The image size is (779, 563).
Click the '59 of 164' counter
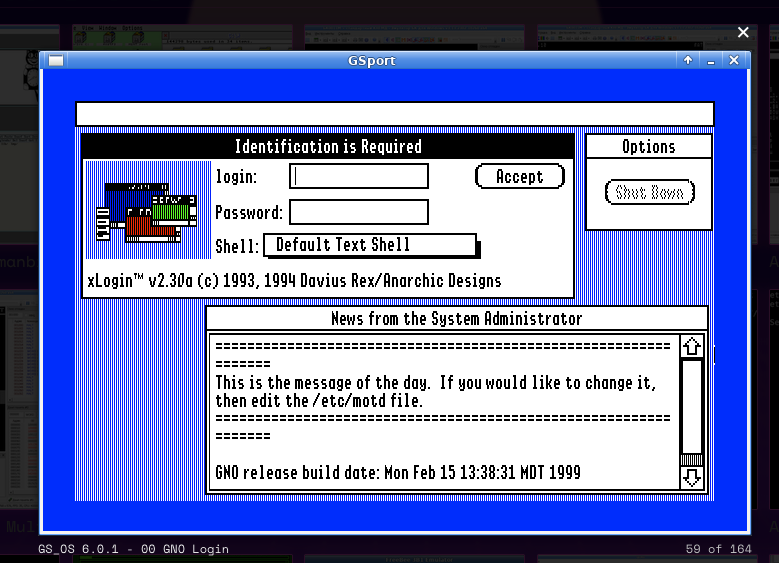click(x=718, y=549)
